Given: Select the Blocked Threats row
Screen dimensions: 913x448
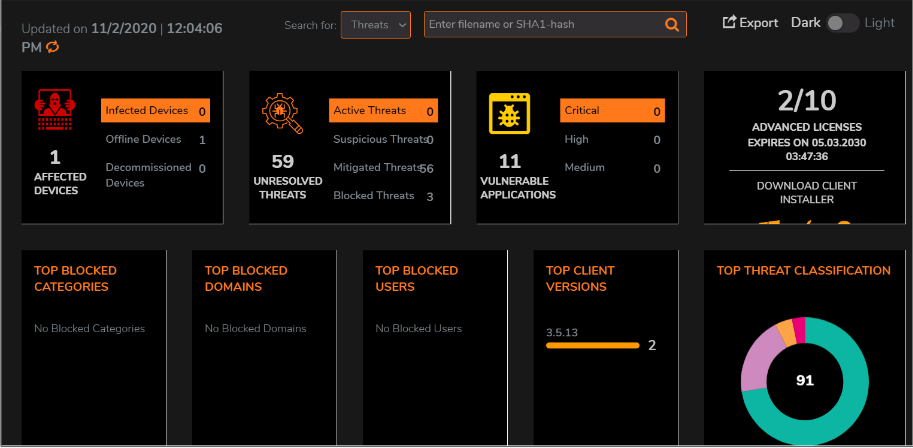Looking at the screenshot, I should pyautogui.click(x=383, y=196).
